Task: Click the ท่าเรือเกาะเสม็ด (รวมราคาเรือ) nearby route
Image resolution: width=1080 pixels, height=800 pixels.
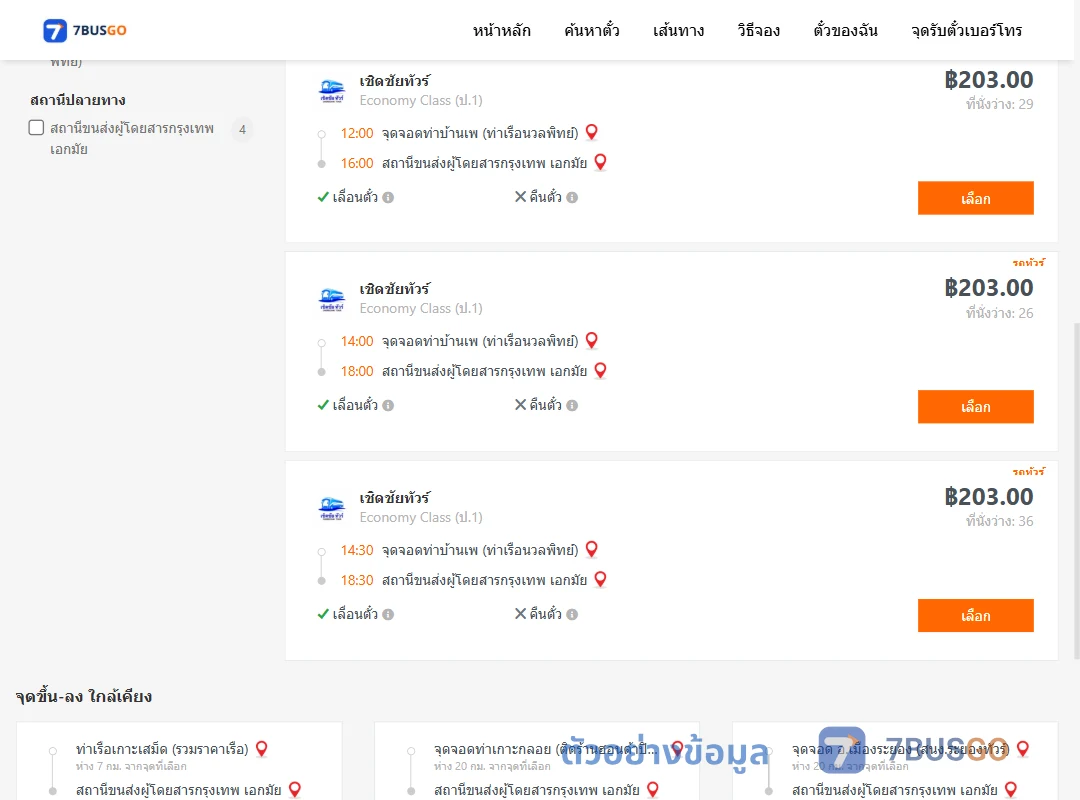Action: [x=162, y=749]
